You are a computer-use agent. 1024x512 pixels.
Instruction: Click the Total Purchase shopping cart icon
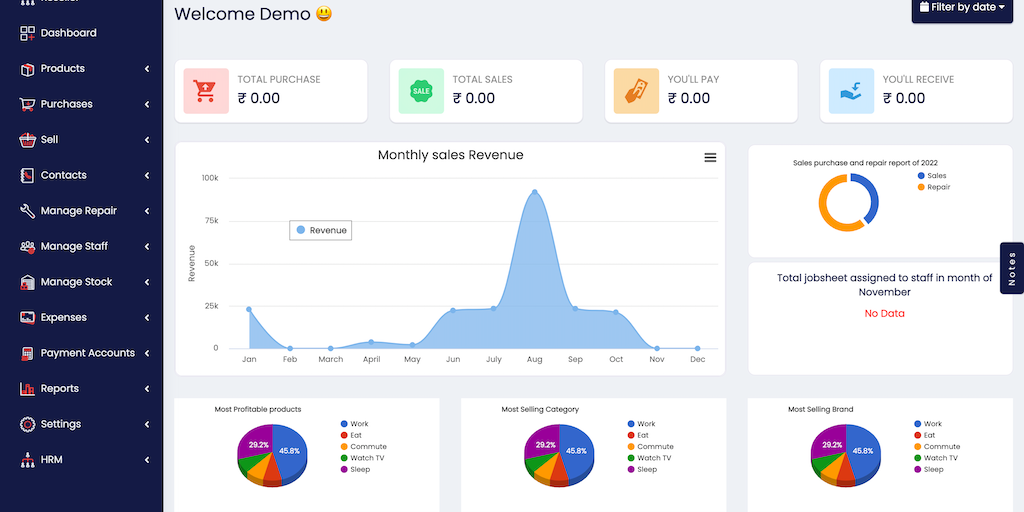pyautogui.click(x=206, y=91)
